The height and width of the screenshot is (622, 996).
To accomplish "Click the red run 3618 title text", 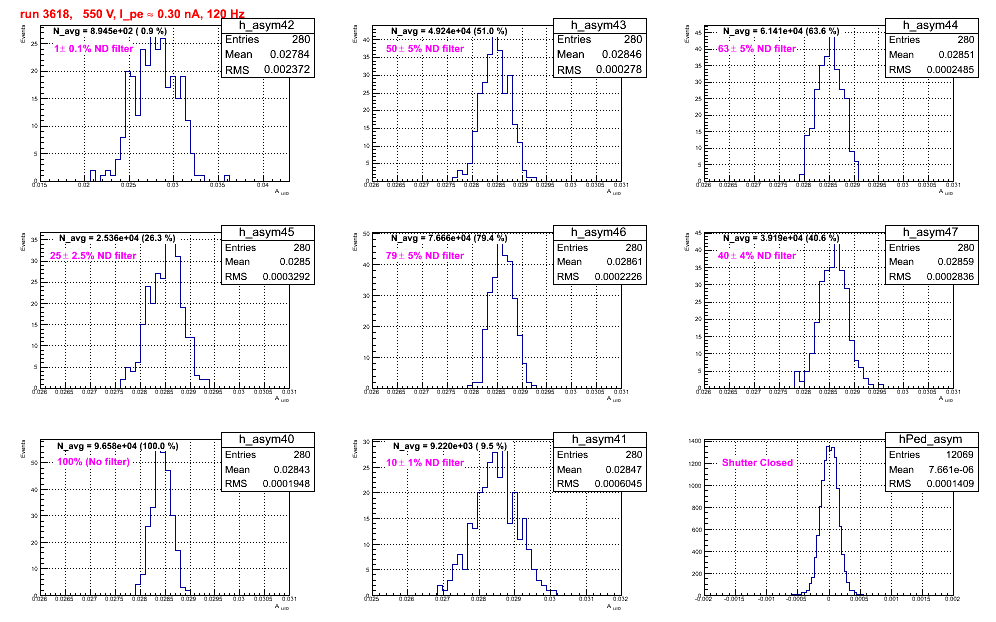I will (x=132, y=13).
